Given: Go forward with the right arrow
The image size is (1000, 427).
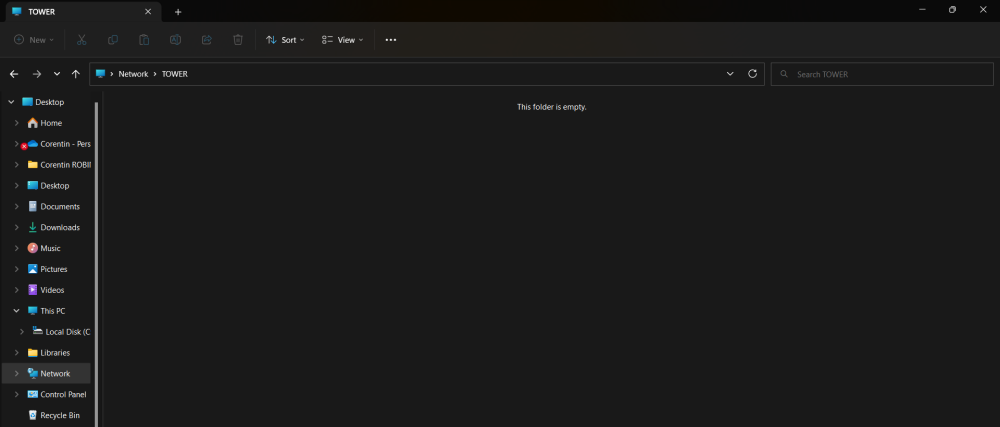Looking at the screenshot, I should (36, 74).
